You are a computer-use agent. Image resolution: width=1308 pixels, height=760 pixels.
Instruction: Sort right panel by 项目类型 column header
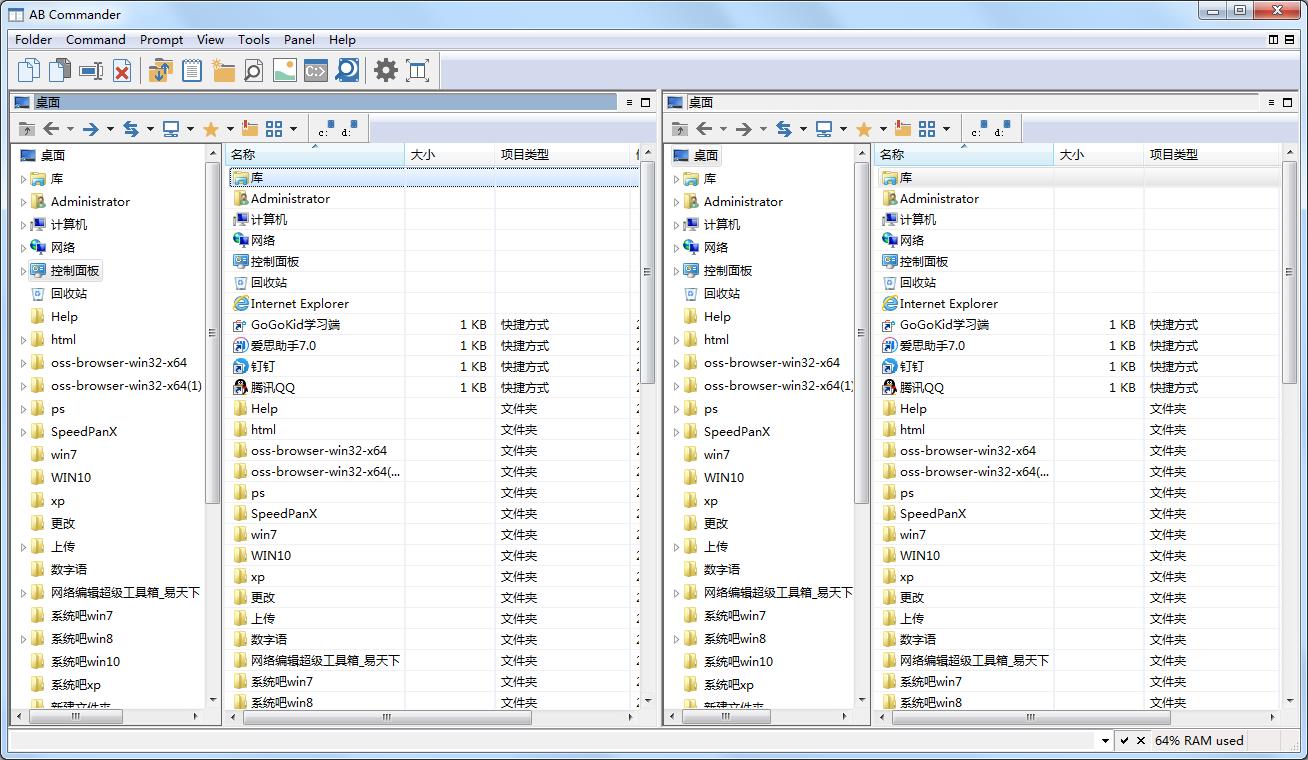click(1211, 155)
